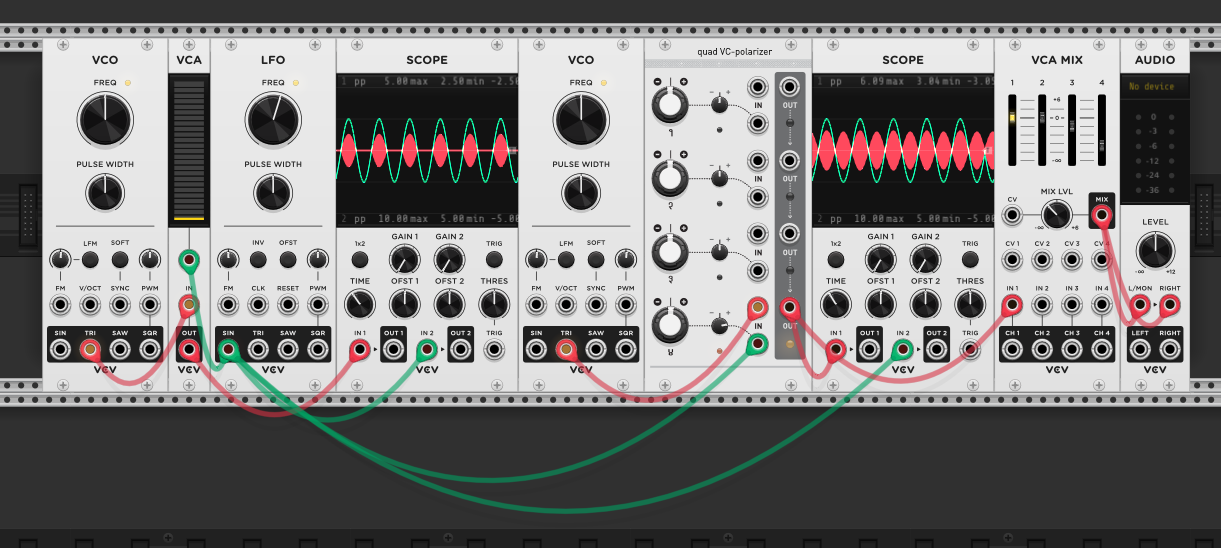Click the GAIN 1 knob on first SCOPE
The image size is (1221, 548).
[x=404, y=260]
